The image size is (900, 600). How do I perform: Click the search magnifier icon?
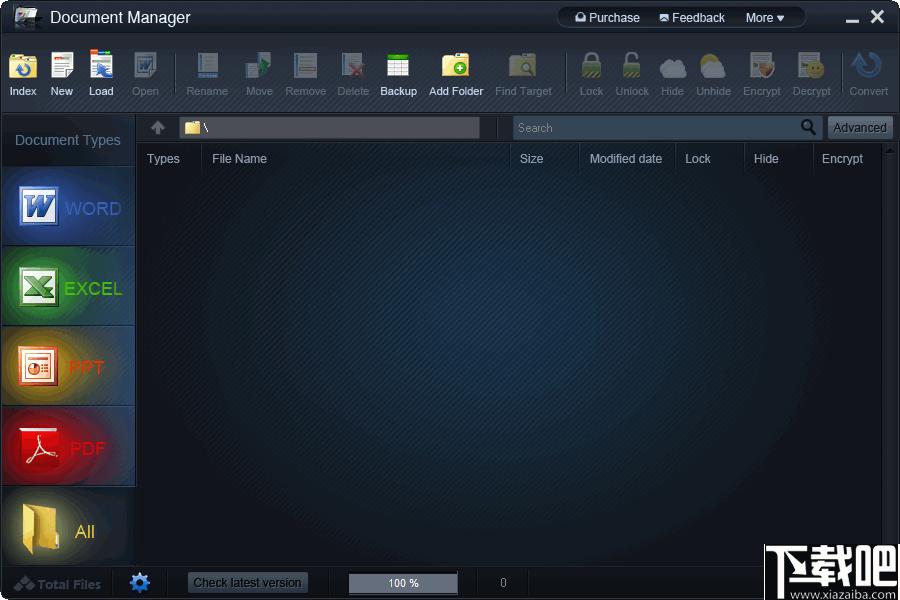pos(808,127)
